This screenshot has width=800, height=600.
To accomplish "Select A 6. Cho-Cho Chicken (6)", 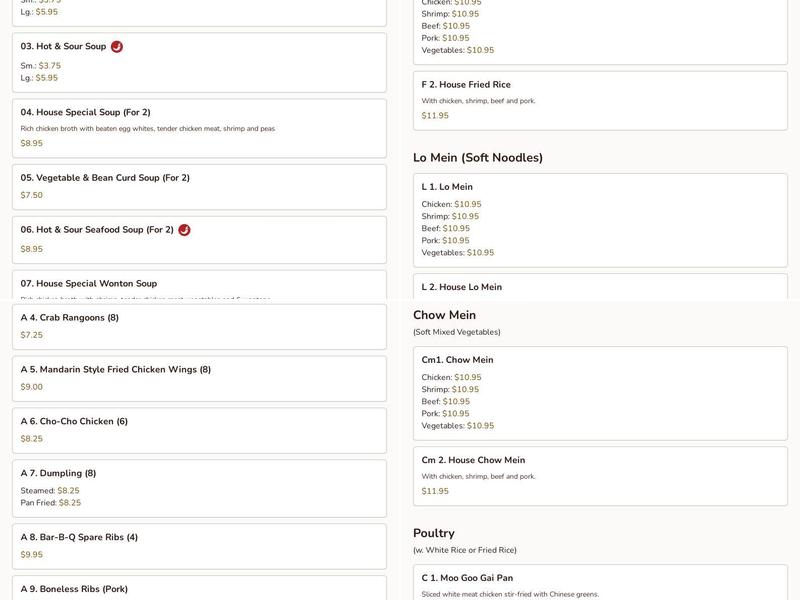I will (x=199, y=430).
